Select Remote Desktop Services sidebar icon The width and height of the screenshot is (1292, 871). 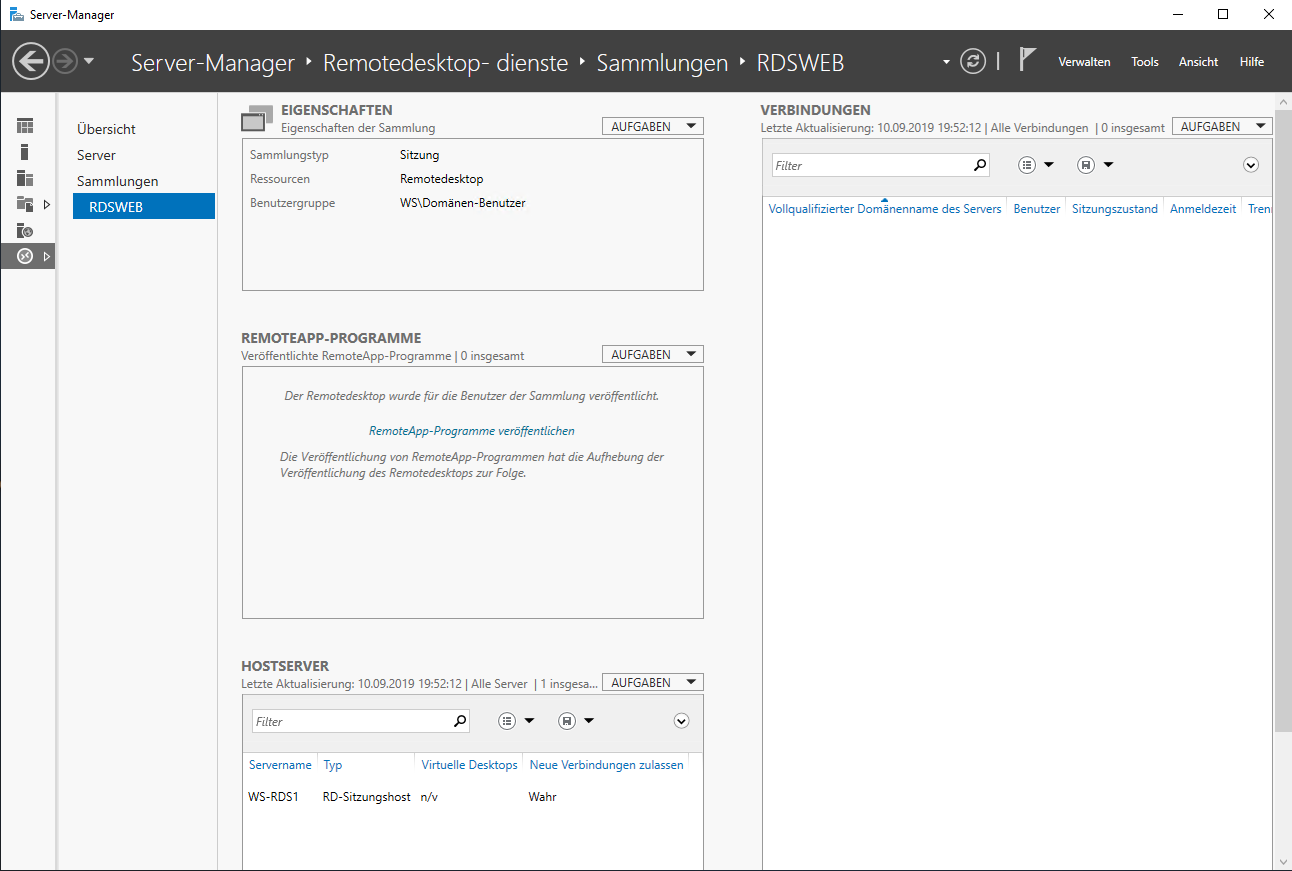[x=25, y=257]
